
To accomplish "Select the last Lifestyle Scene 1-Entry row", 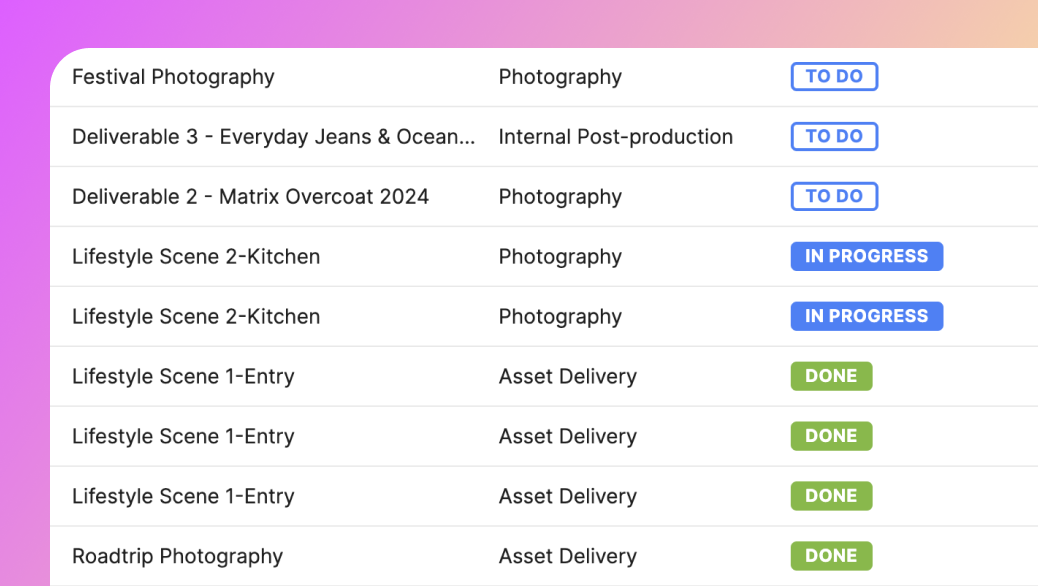I will coord(183,496).
